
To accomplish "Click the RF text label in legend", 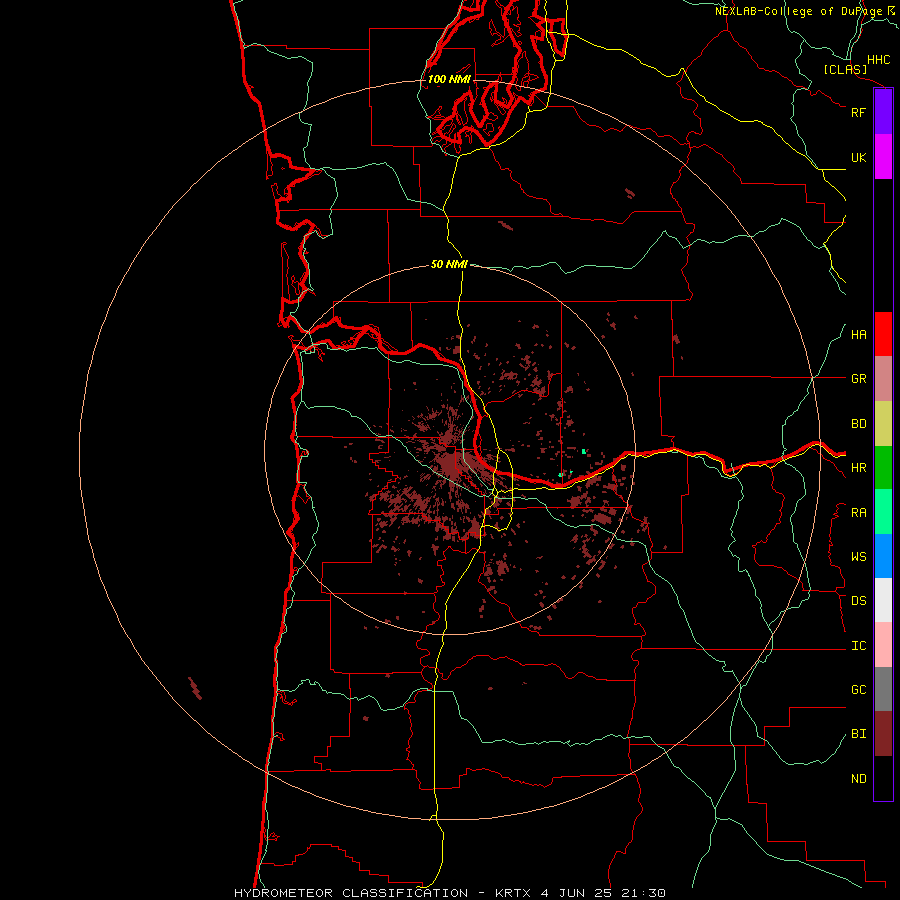I will pyautogui.click(x=858, y=112).
